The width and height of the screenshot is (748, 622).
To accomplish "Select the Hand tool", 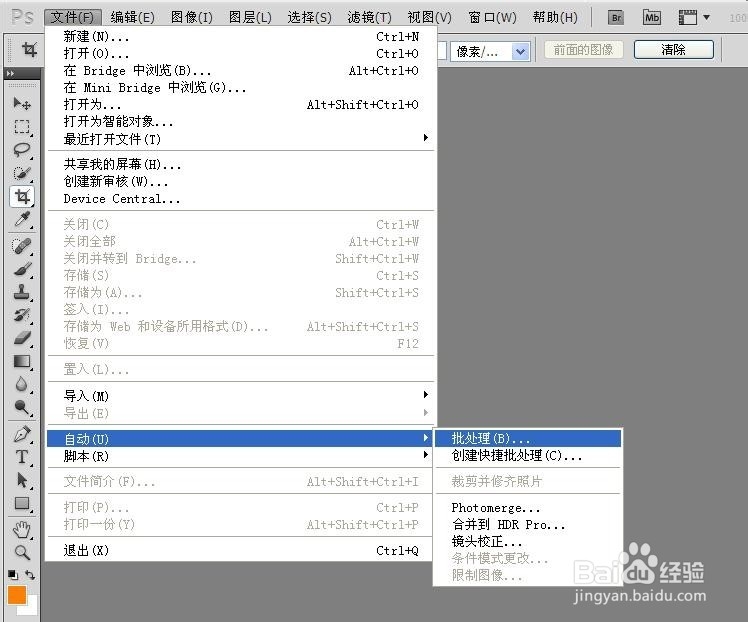I will point(22,529).
